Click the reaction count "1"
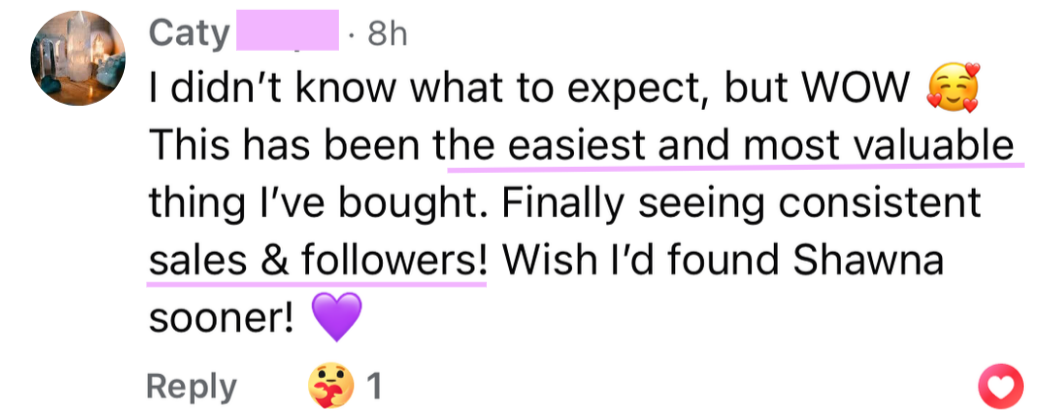1037x410 pixels. 374,386
